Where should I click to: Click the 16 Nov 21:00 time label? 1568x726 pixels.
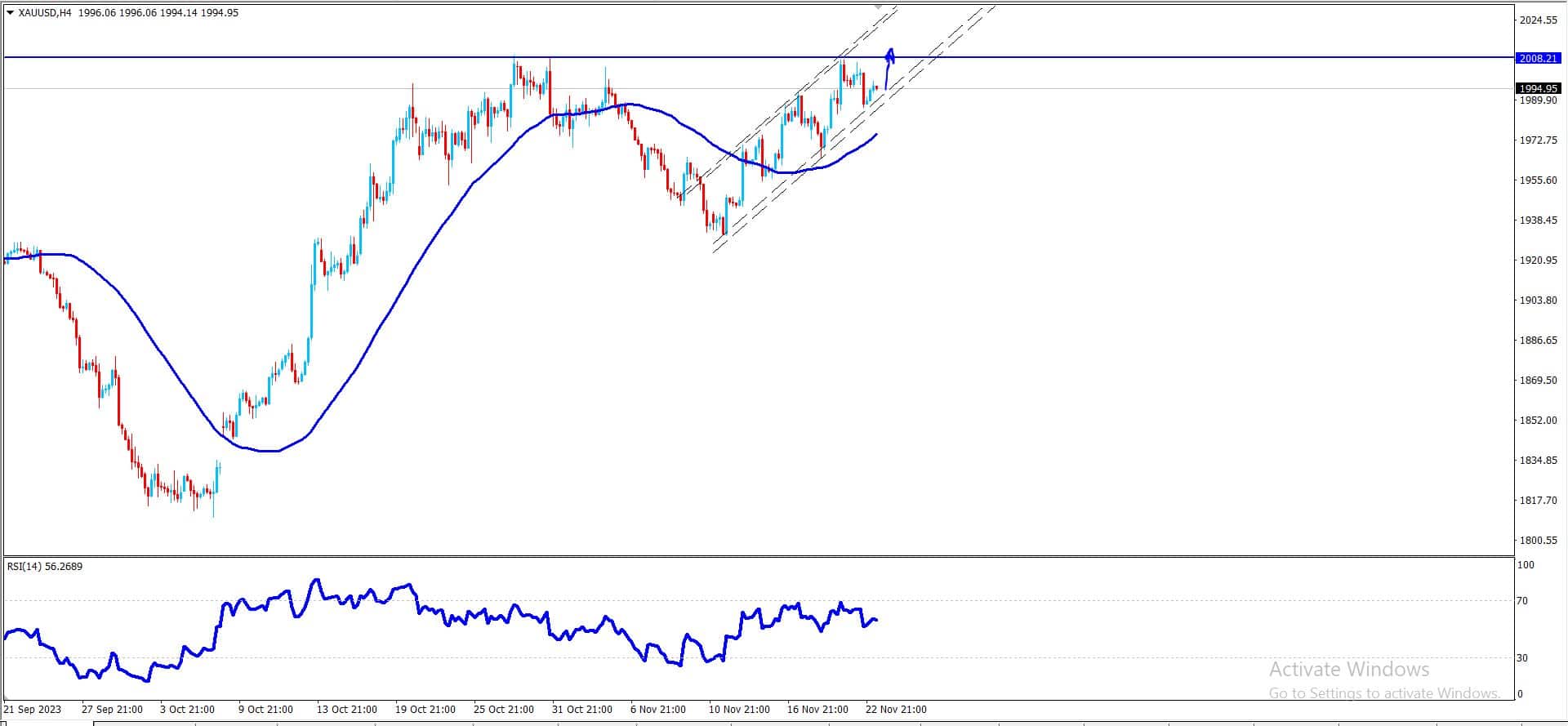coord(817,710)
